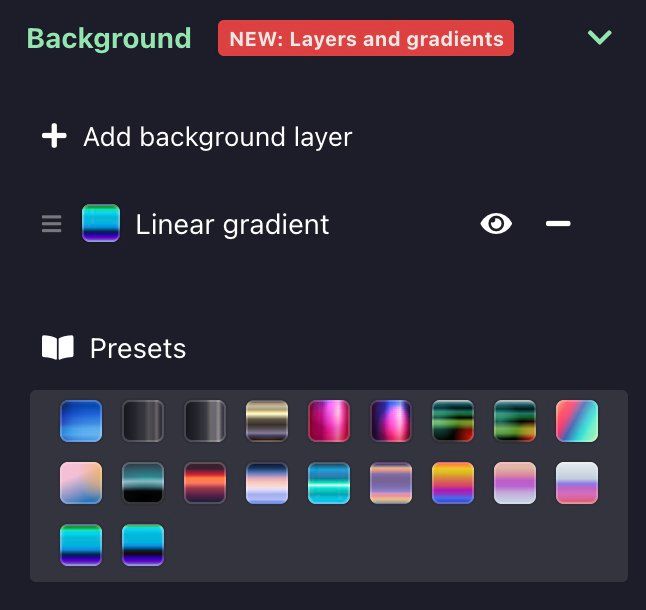The height and width of the screenshot is (610, 646).
Task: Click the Presets book icon
Action: 58,347
